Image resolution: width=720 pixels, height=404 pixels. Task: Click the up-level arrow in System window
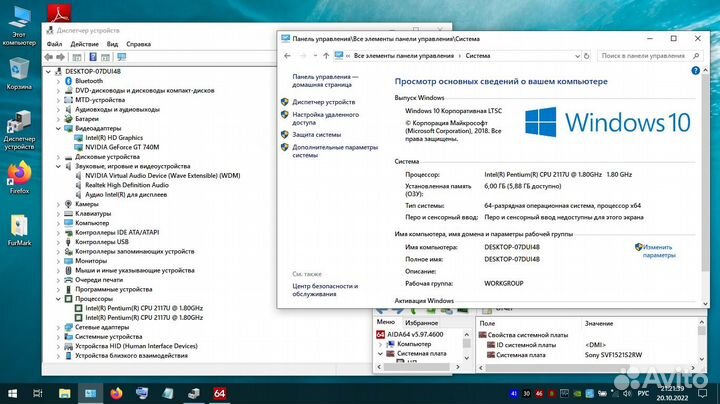click(x=326, y=56)
